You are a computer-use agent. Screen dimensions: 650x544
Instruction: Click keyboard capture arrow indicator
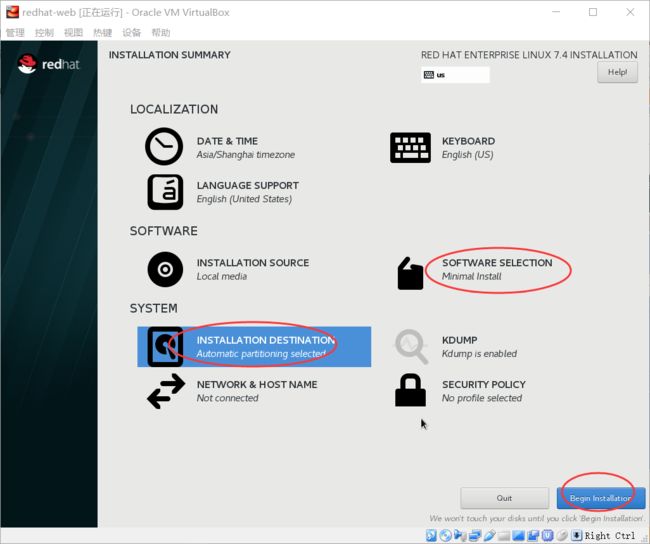tap(577, 535)
